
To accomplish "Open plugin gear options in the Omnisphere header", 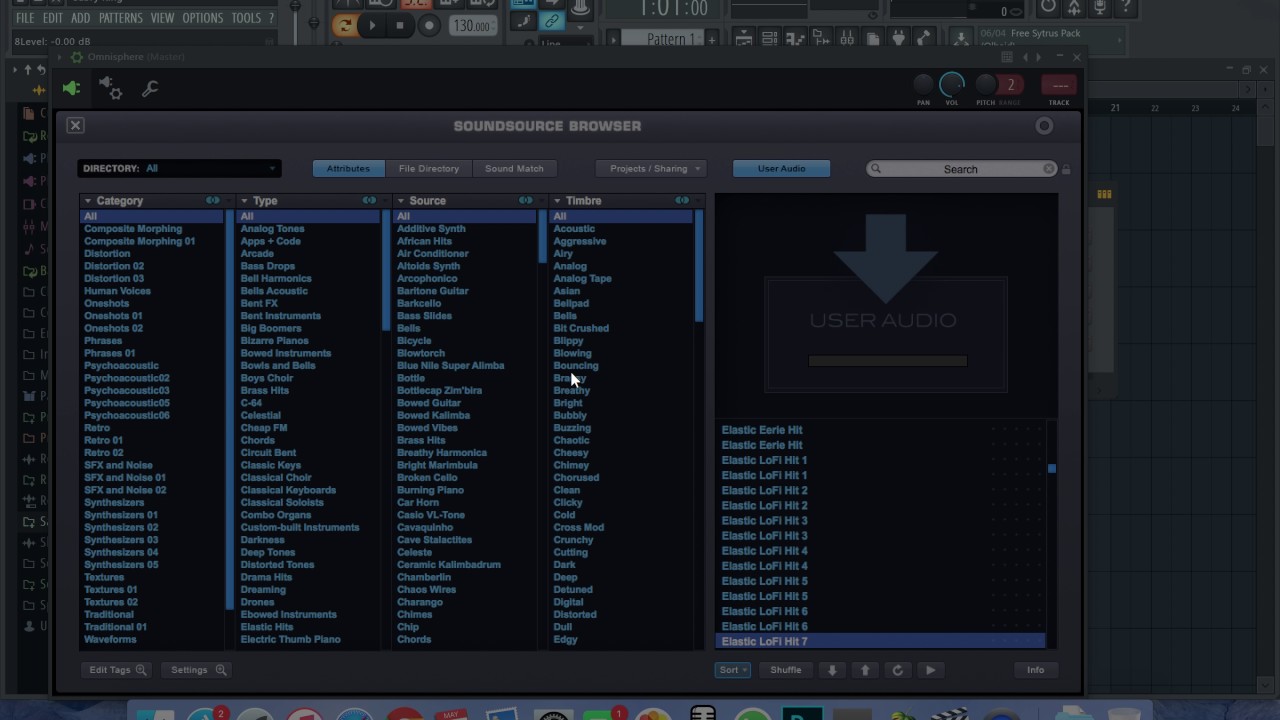I will tap(111, 89).
